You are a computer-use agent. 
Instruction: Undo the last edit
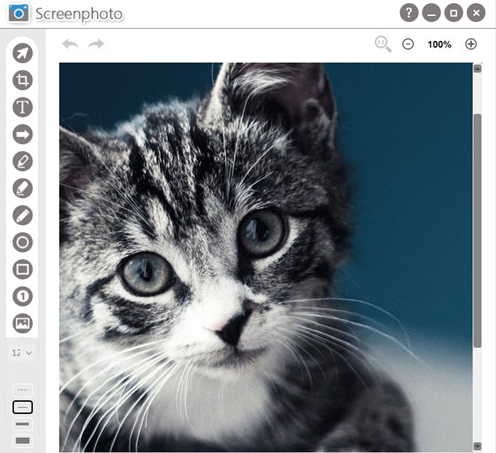tap(70, 44)
